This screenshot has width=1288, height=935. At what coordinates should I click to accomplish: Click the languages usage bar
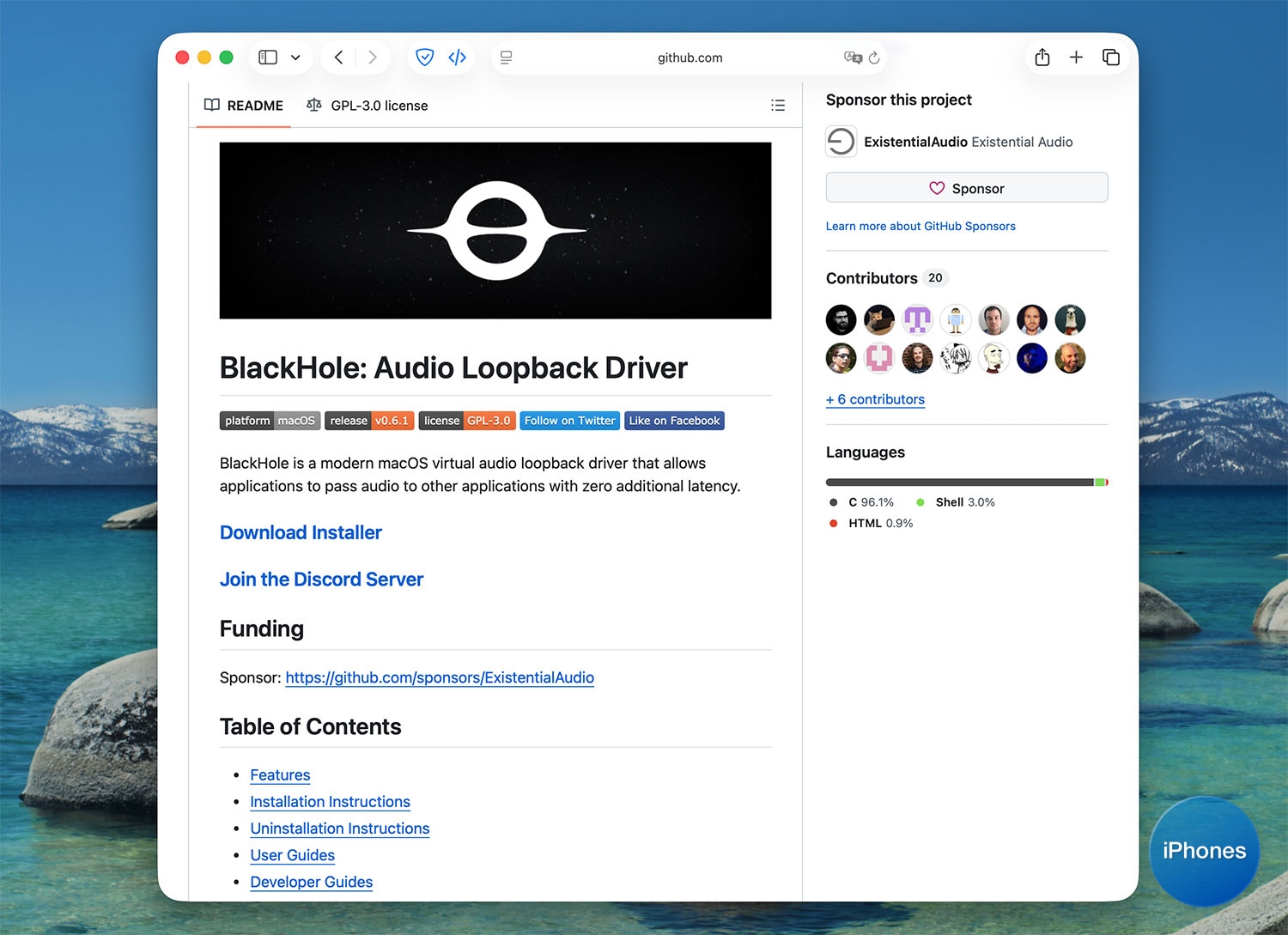coord(966,483)
